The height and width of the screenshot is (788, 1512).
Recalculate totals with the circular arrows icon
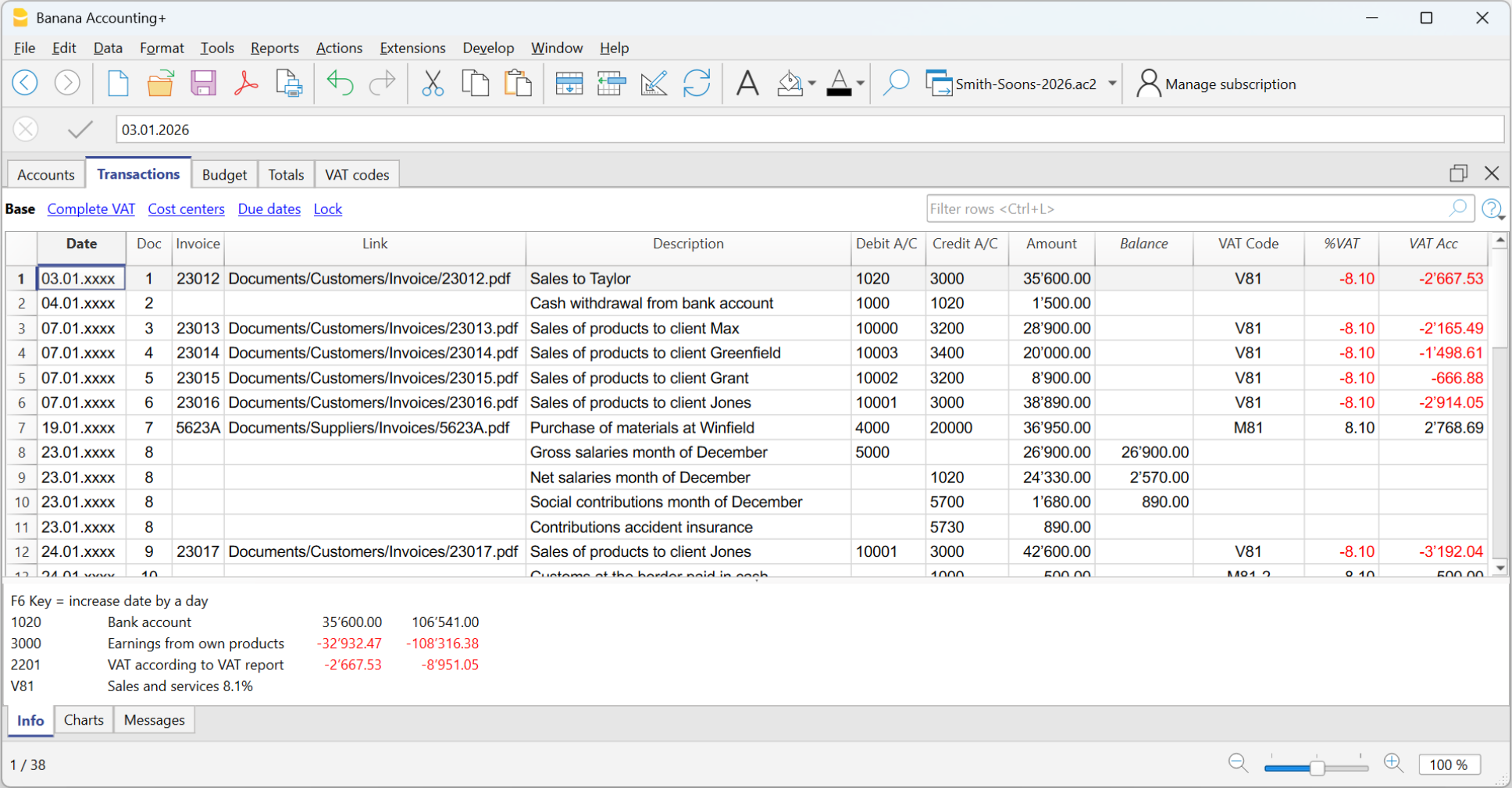pyautogui.click(x=697, y=83)
